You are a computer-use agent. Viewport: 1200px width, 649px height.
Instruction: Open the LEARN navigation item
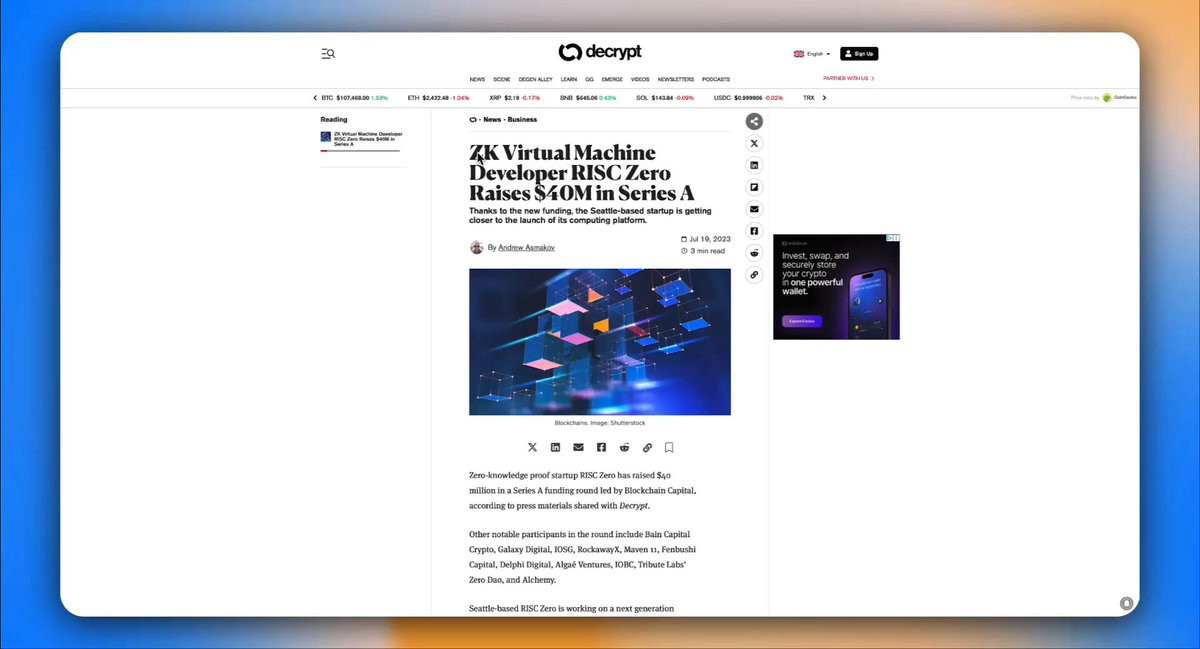tap(569, 79)
